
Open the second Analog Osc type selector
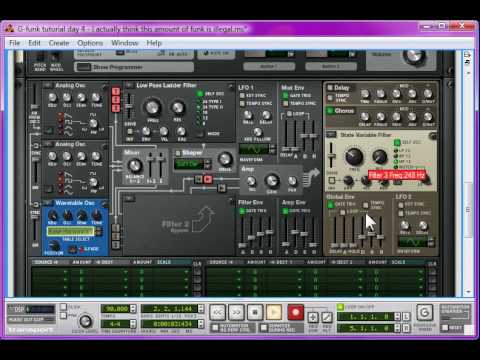(48, 144)
